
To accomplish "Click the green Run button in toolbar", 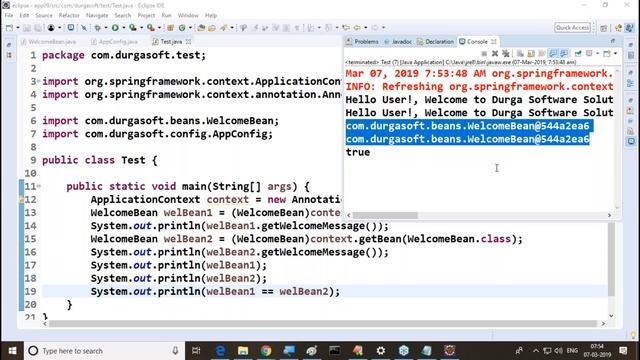I will tap(115, 28).
